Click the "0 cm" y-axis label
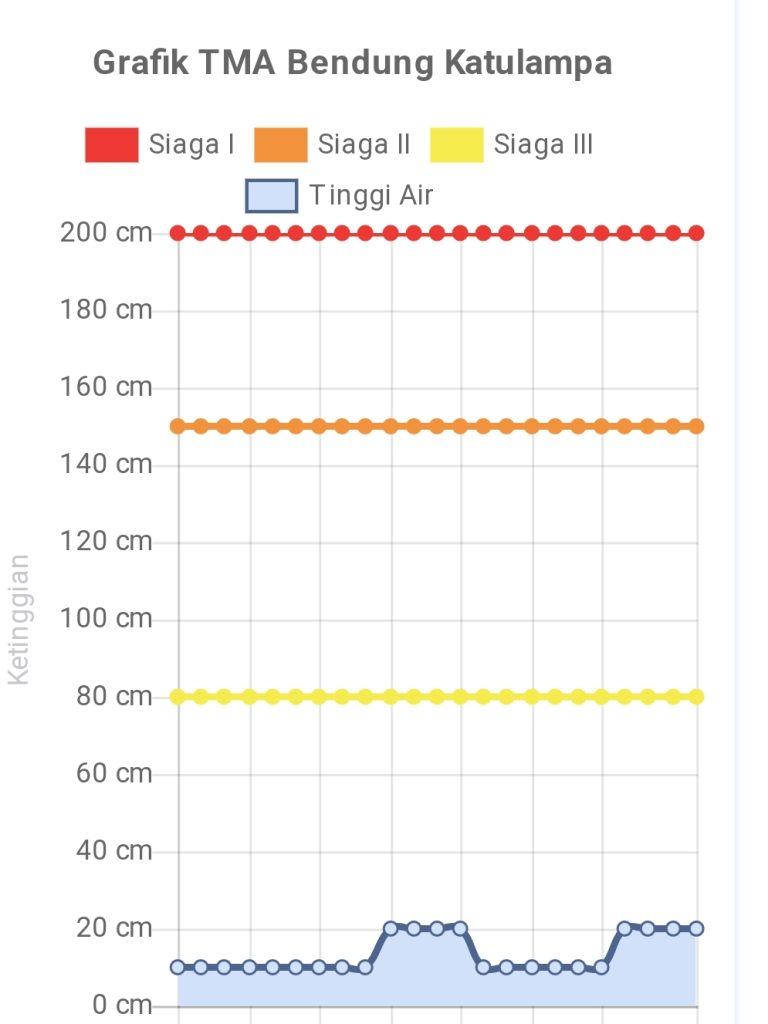 pos(115,1004)
